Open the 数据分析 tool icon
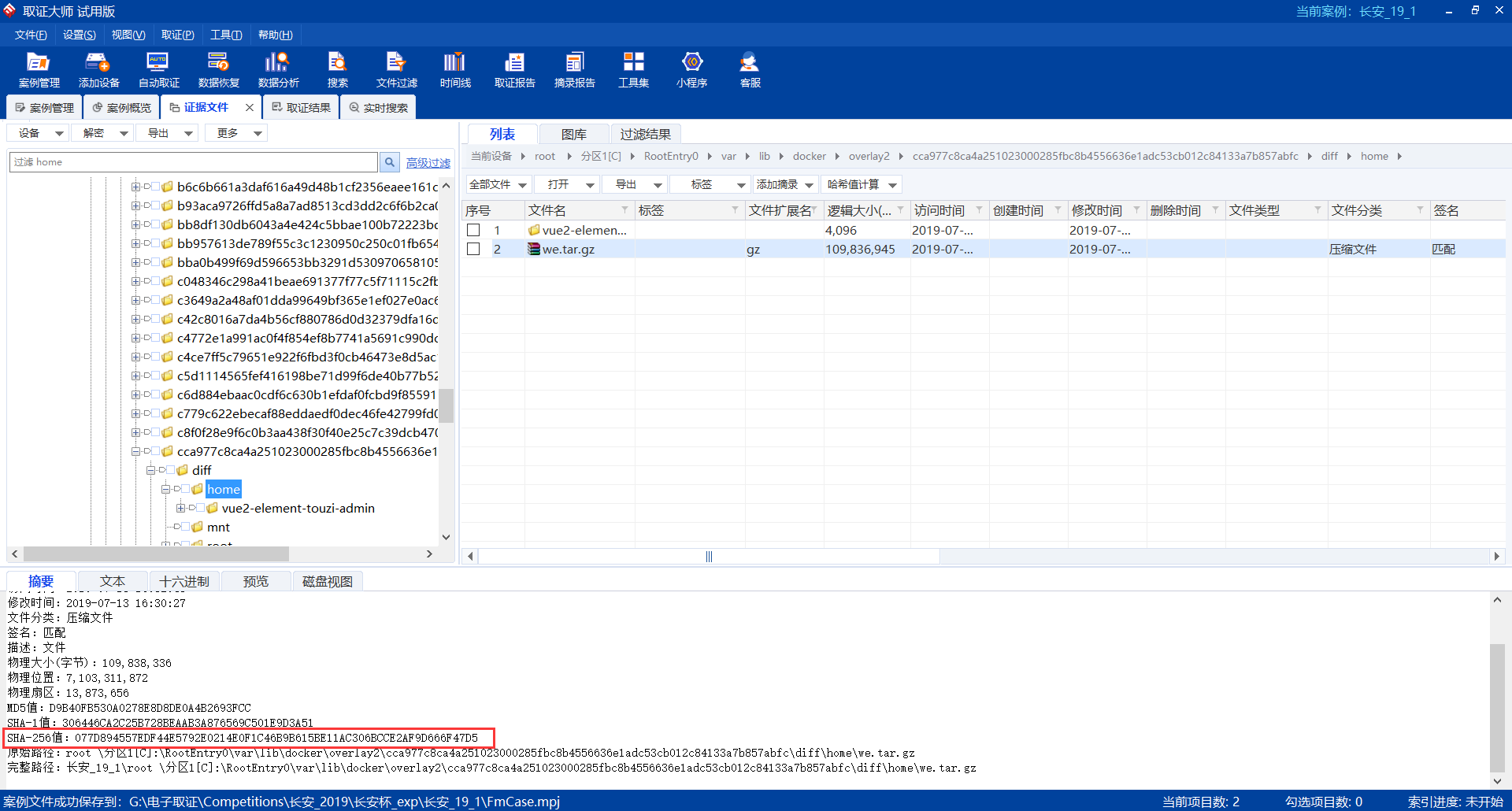The image size is (1512, 811). click(x=278, y=69)
